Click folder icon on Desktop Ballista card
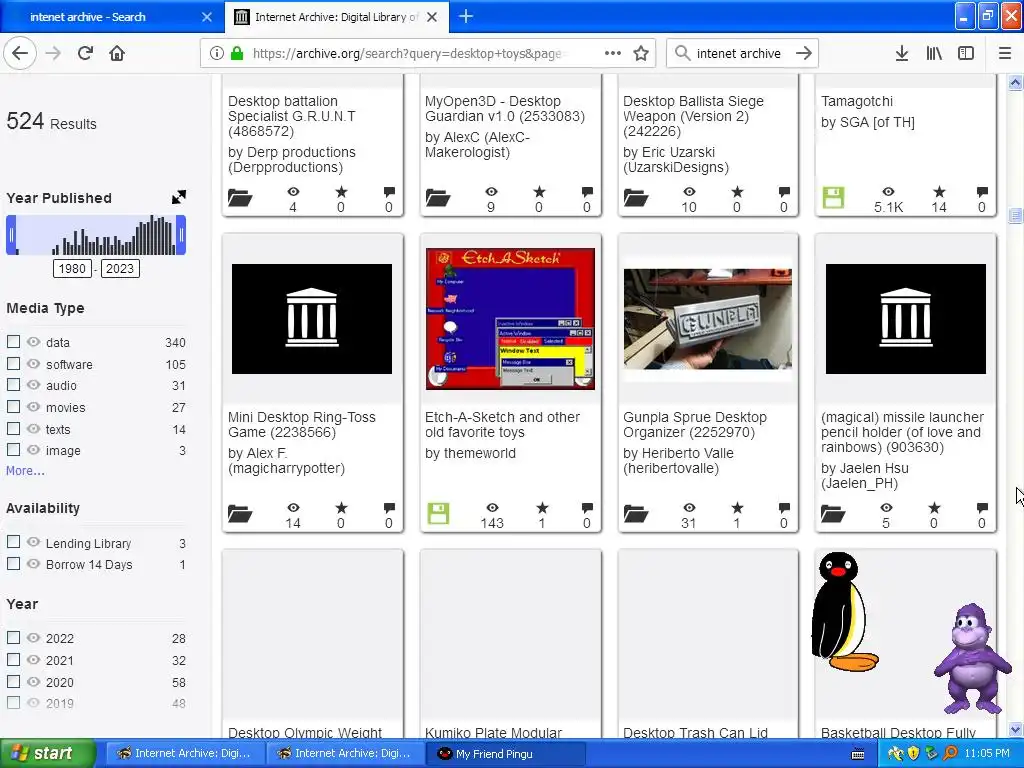The height and width of the screenshot is (768, 1024). tap(635, 197)
